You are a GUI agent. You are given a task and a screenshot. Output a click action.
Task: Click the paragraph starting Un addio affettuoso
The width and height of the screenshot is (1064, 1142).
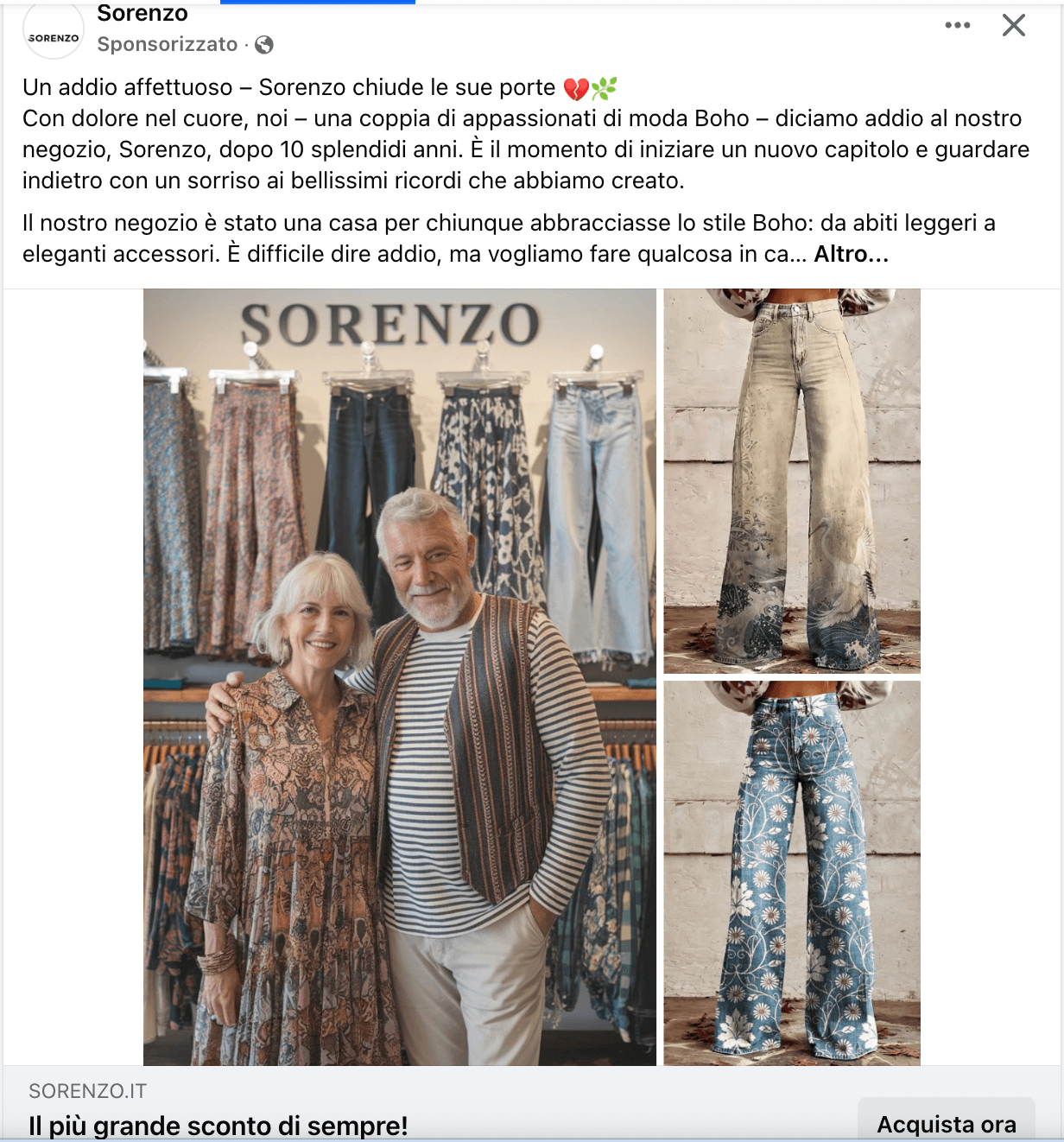coord(526,134)
